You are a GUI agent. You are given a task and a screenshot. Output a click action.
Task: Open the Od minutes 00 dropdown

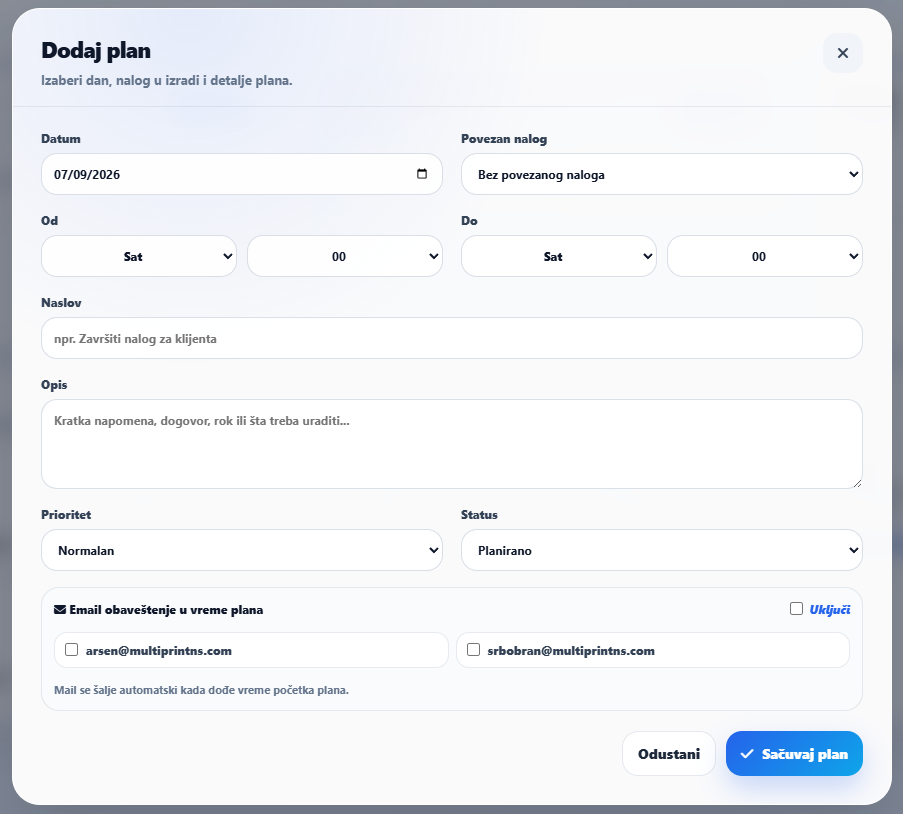[x=345, y=256]
